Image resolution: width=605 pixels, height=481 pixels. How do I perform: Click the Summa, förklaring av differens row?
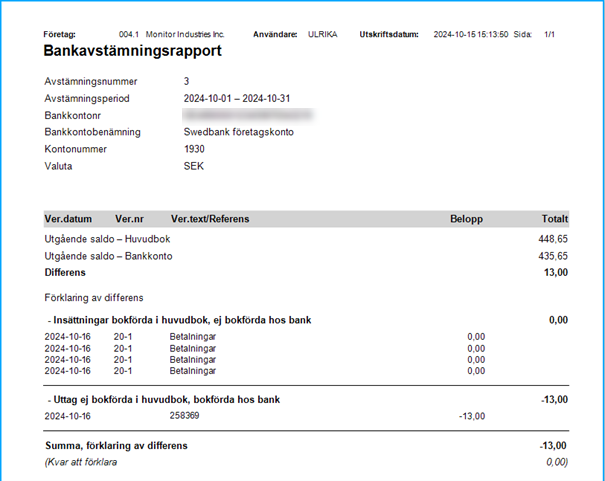click(306, 446)
